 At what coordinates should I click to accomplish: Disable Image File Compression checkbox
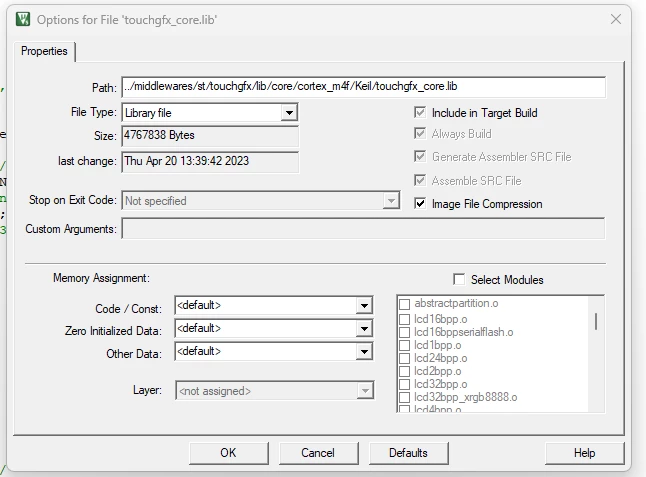click(420, 203)
